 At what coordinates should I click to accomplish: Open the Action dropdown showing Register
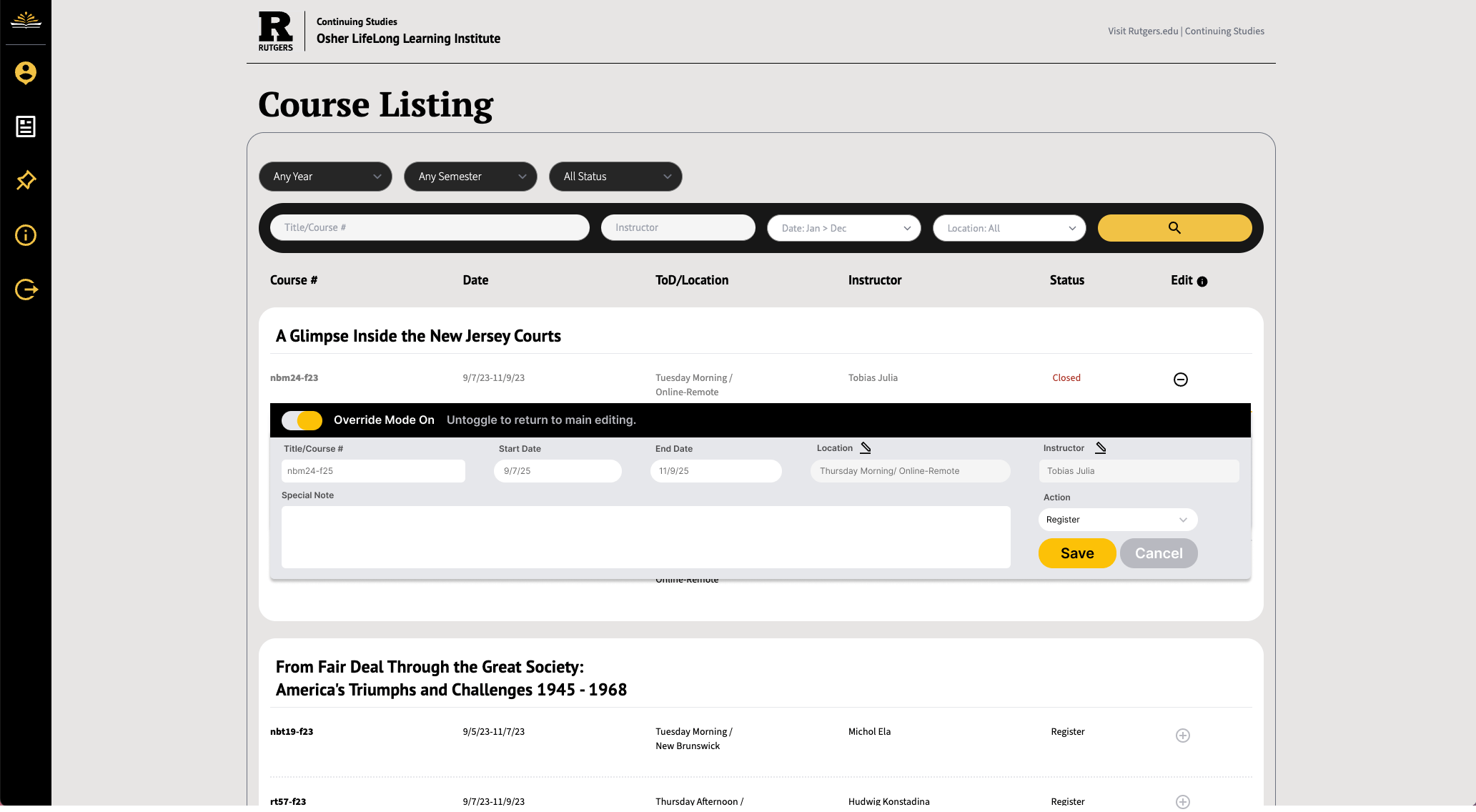click(x=1117, y=520)
